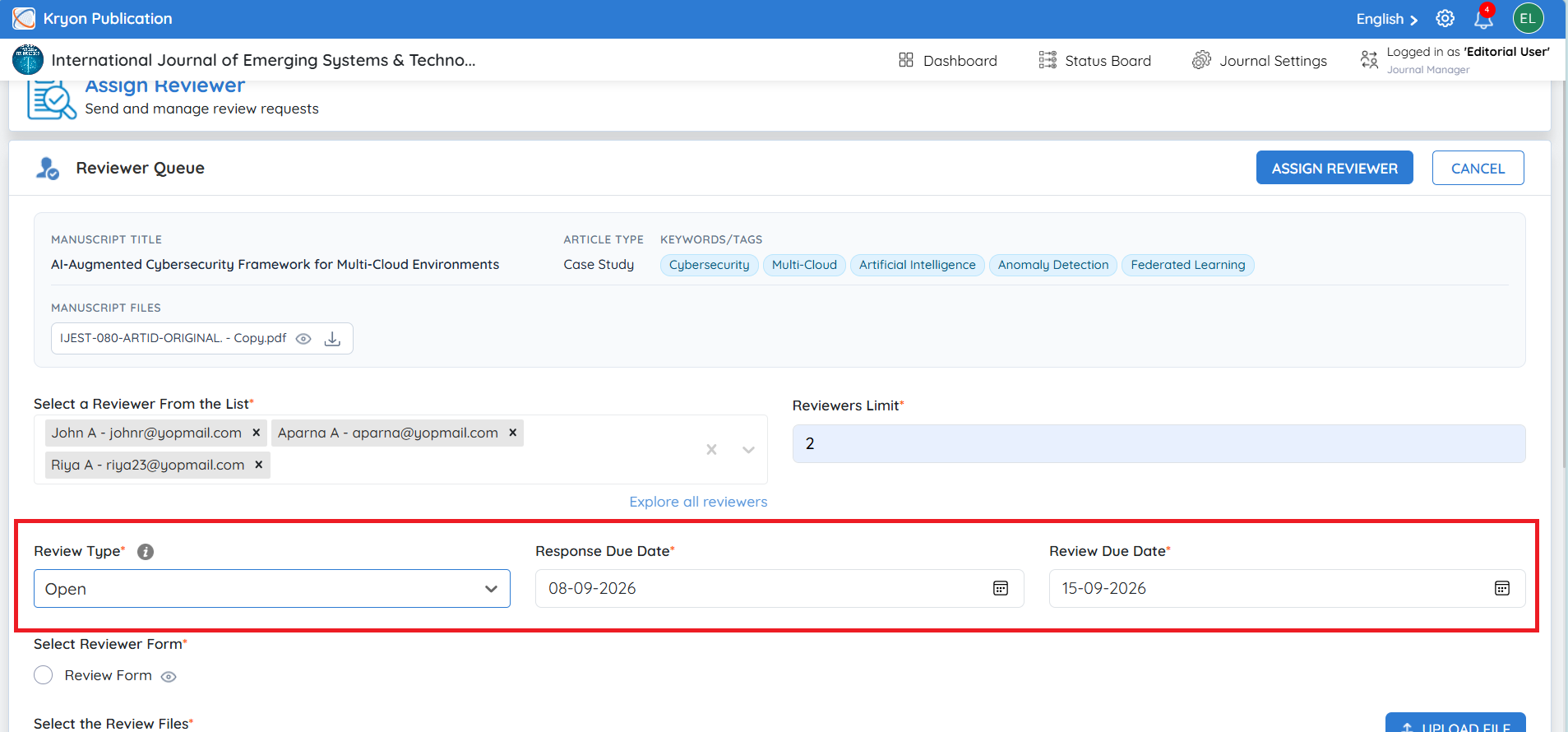
Task: Open the settings gear icon
Action: click(x=1445, y=18)
